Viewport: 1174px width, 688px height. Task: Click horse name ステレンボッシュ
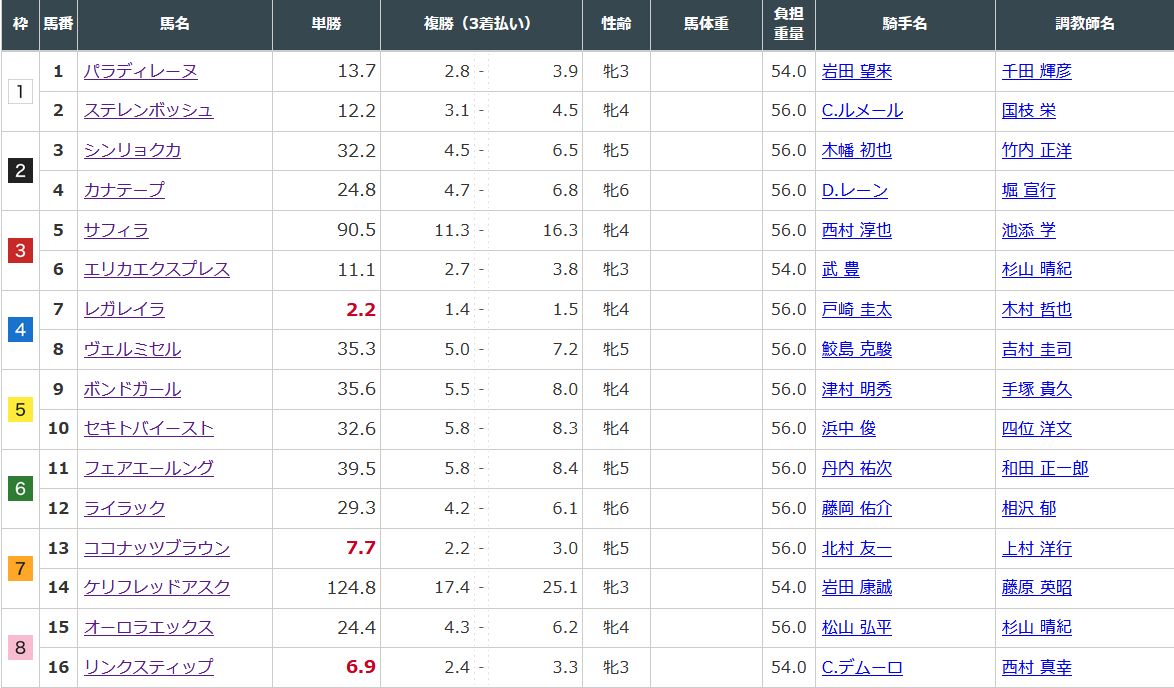point(148,111)
